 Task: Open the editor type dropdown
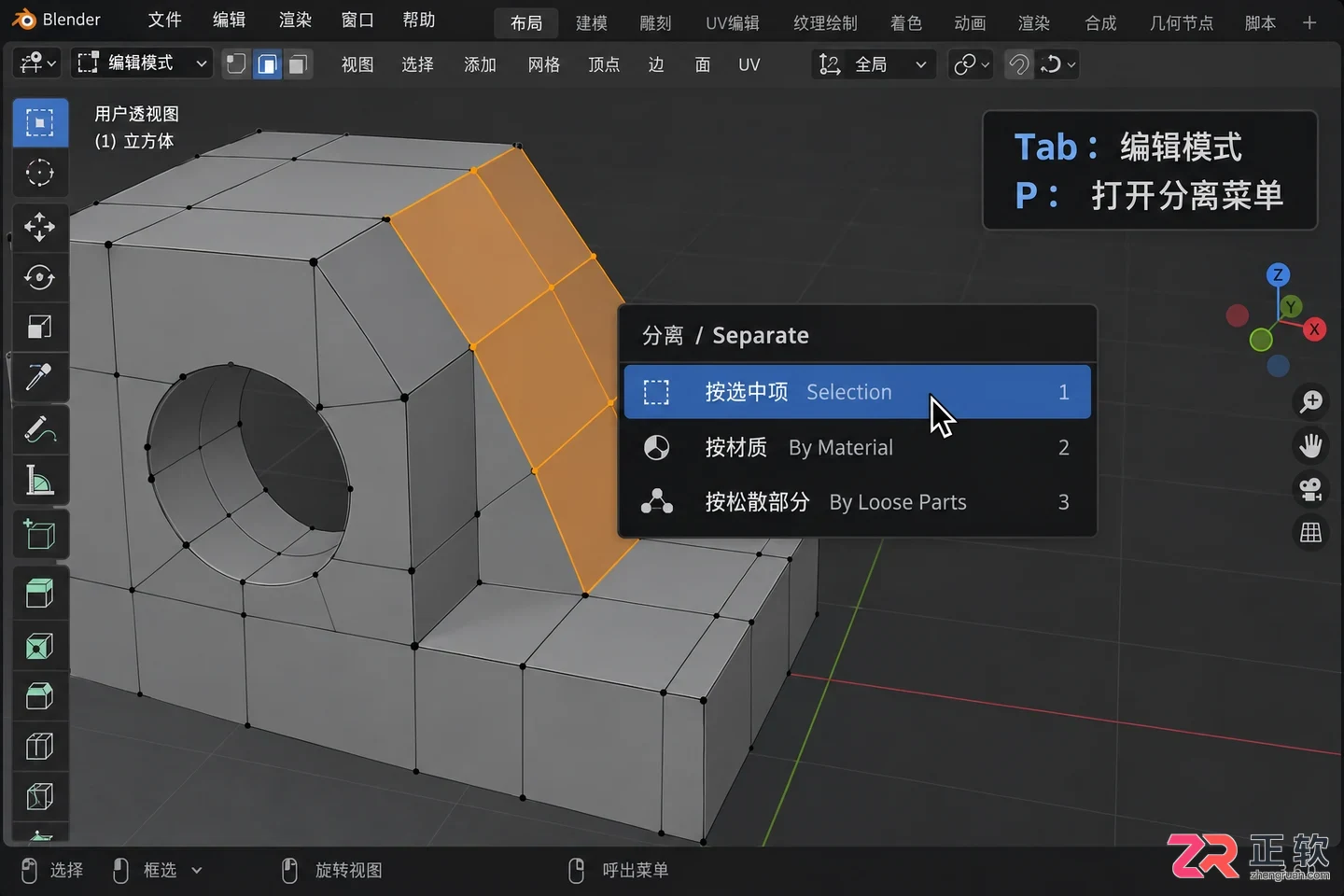tap(38, 63)
